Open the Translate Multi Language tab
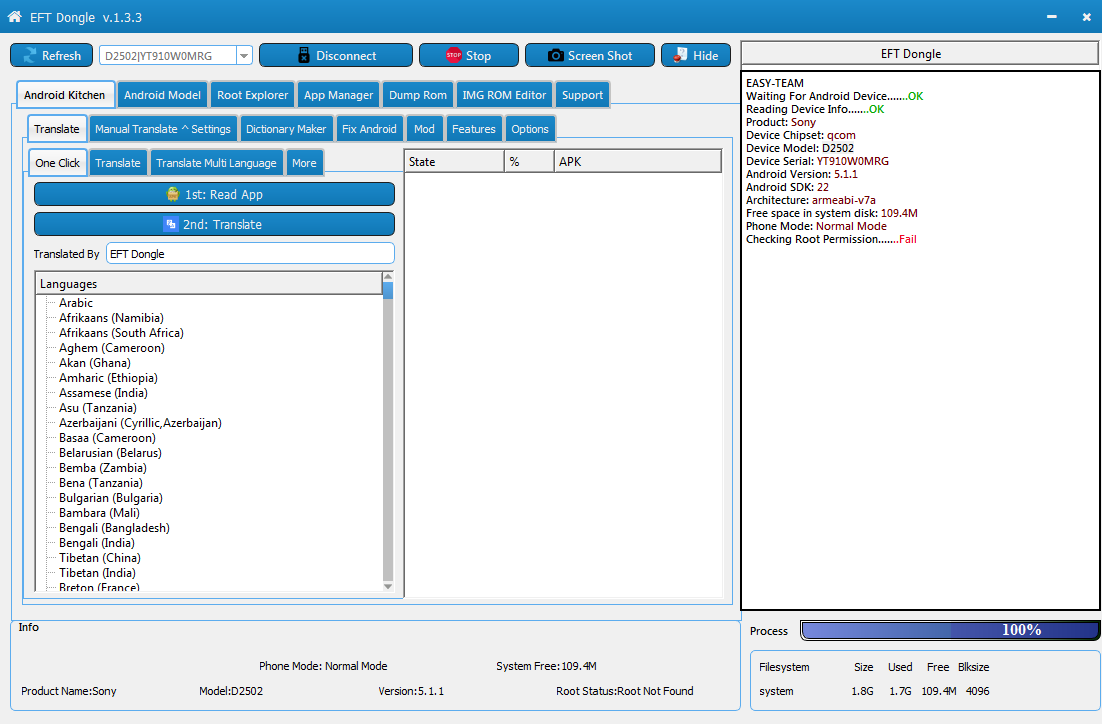 (216, 162)
